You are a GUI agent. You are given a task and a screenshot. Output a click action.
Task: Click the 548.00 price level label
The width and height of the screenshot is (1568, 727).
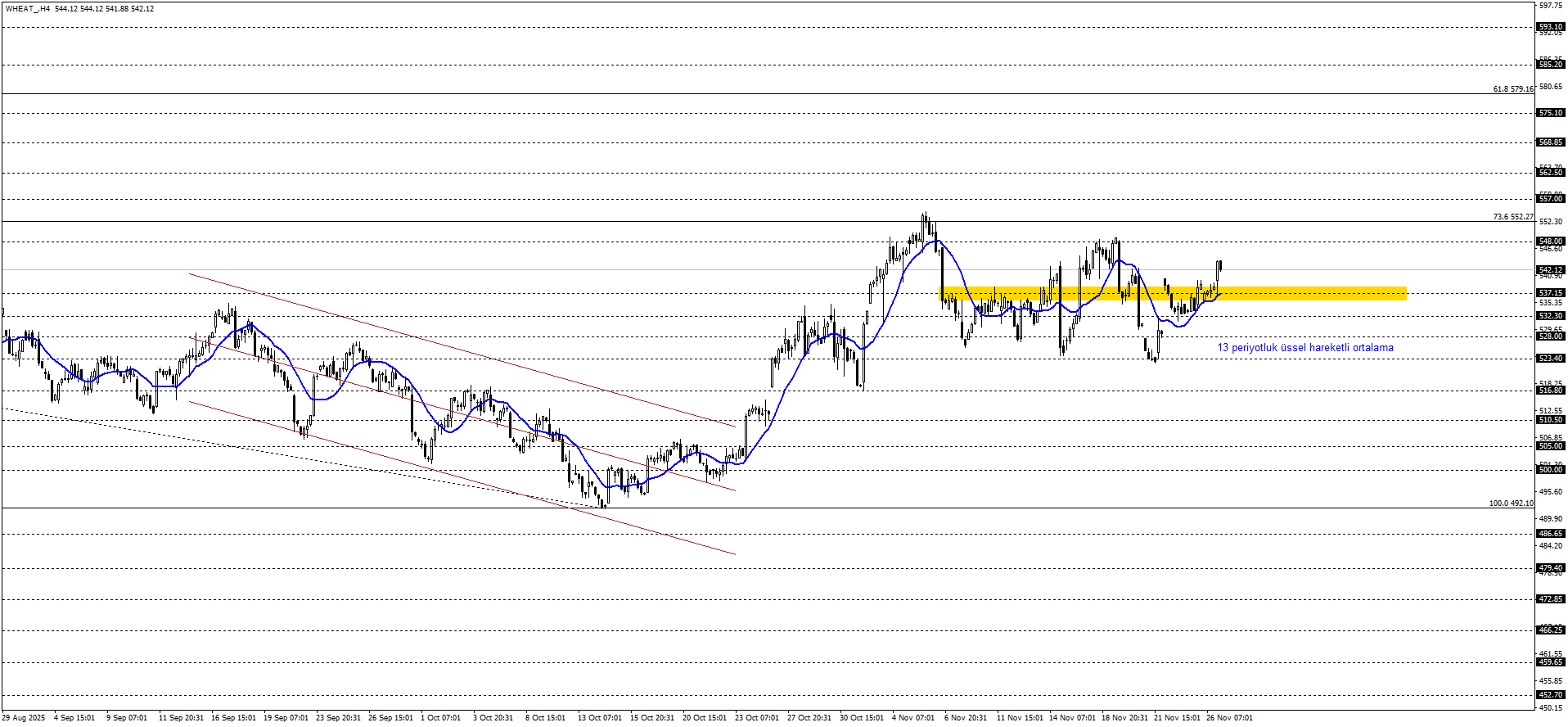click(x=1550, y=242)
